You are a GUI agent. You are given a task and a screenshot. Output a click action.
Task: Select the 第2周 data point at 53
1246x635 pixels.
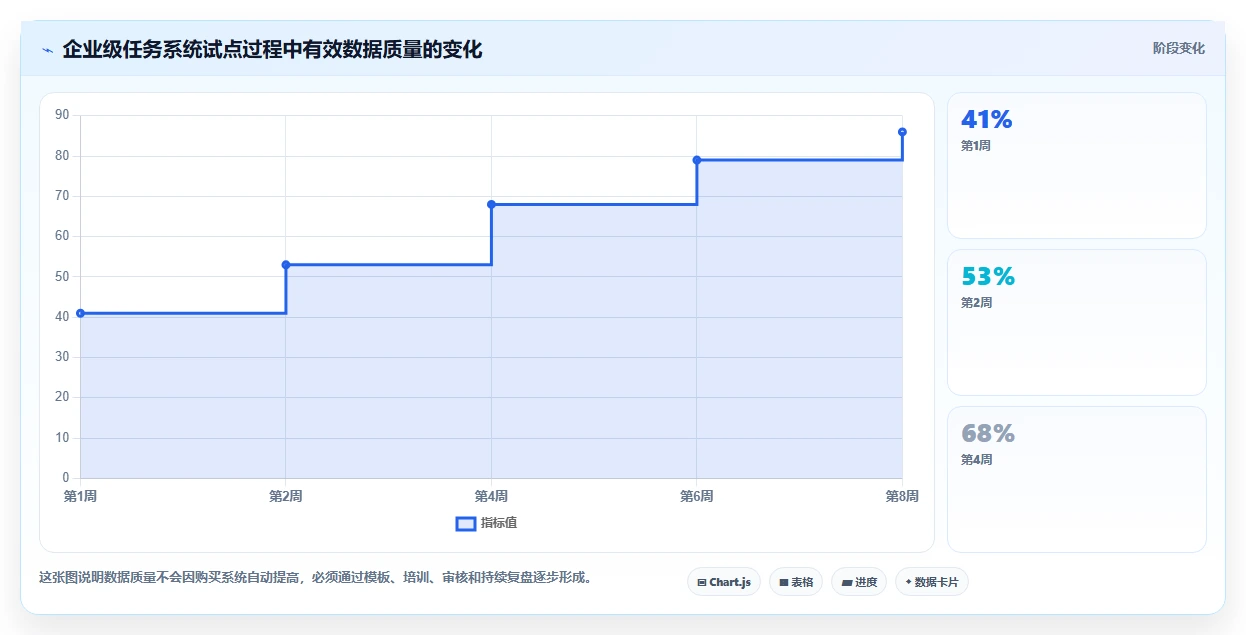coord(286,265)
